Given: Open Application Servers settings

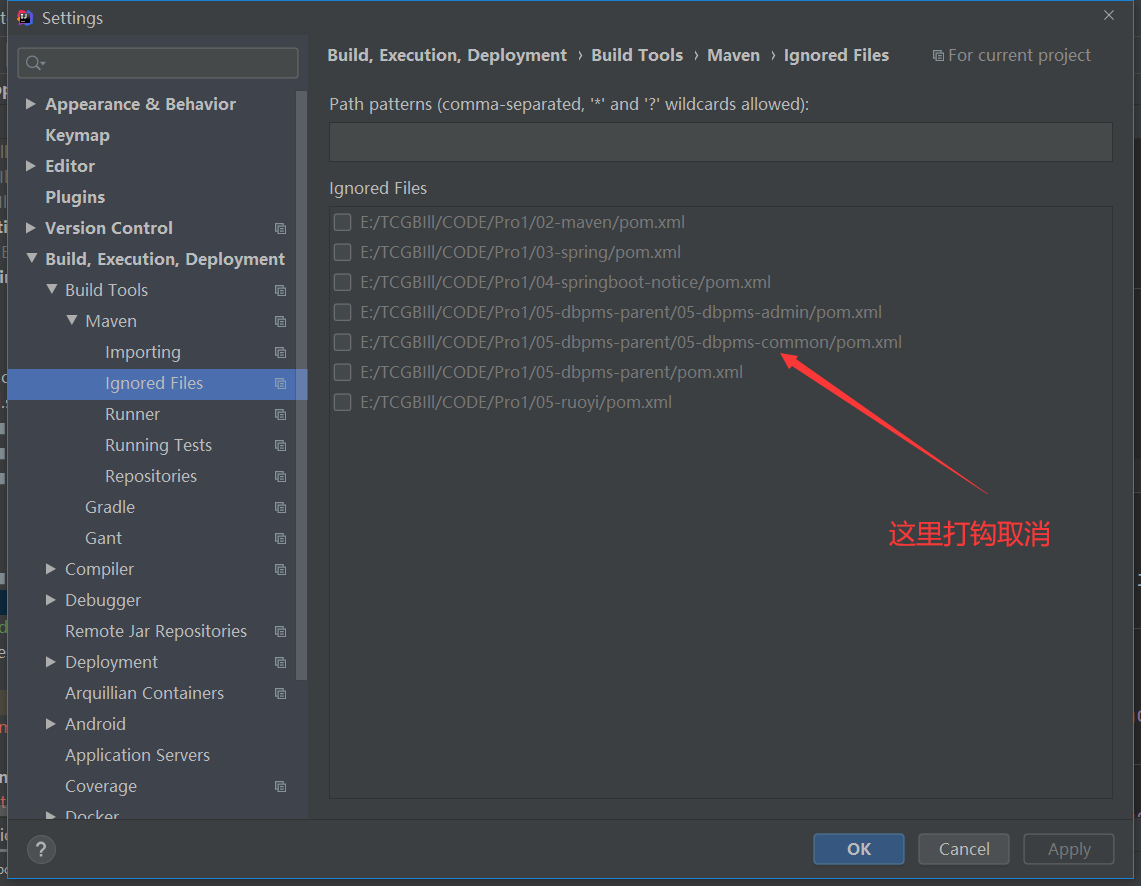Looking at the screenshot, I should coord(138,755).
